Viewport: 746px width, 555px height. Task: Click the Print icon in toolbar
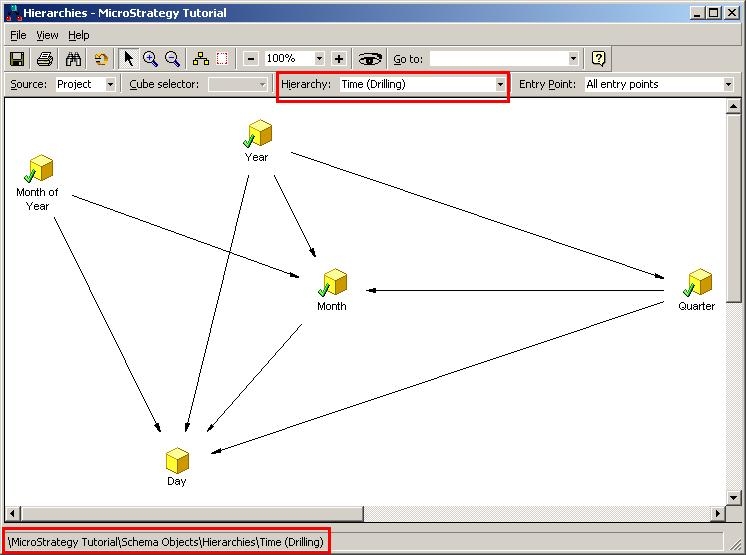point(45,59)
